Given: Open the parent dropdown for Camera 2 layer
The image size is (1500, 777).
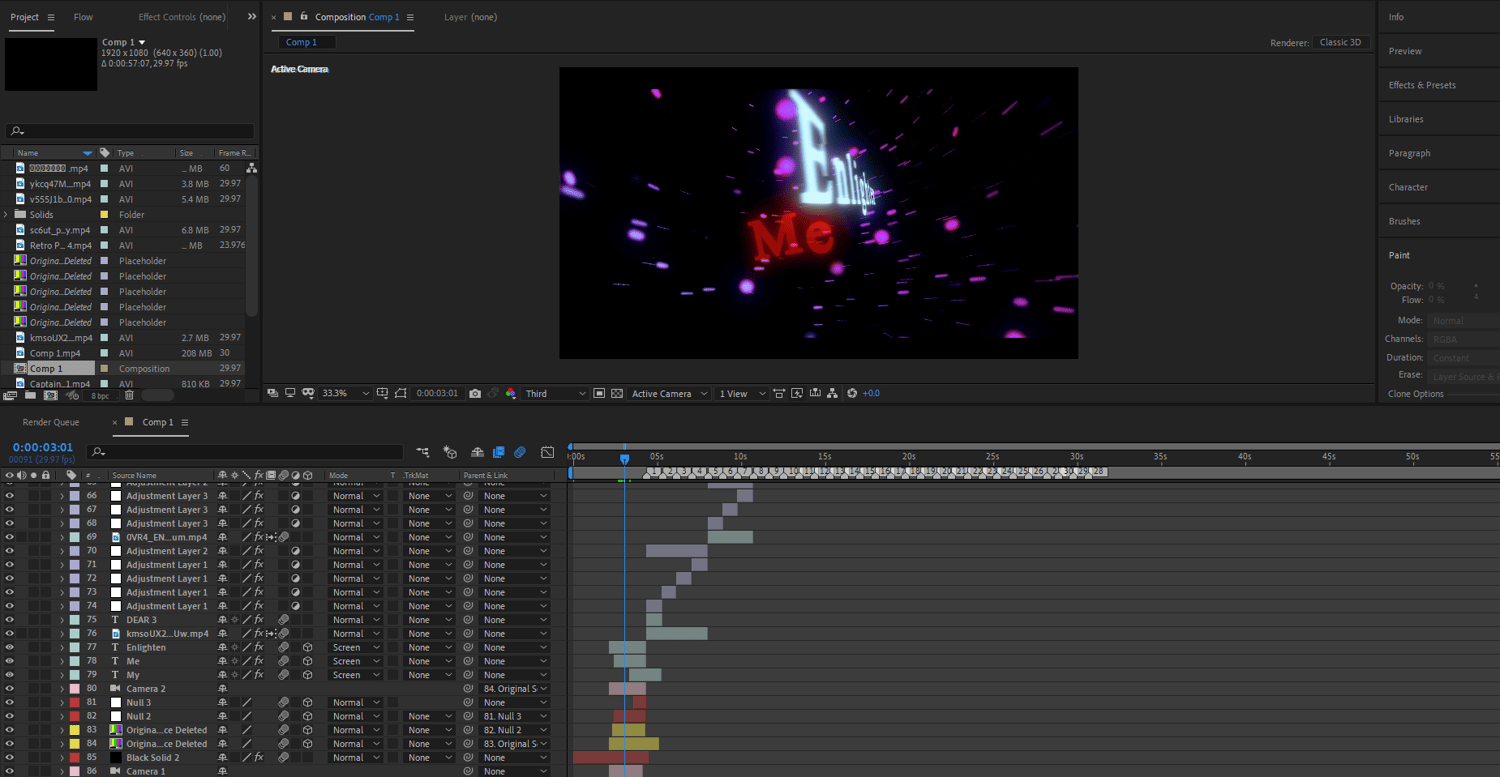Looking at the screenshot, I should [x=516, y=689].
